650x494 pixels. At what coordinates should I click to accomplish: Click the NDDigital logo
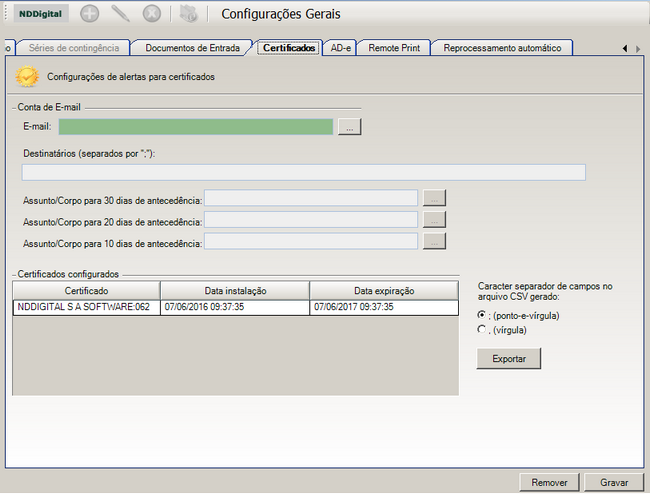click(x=41, y=14)
